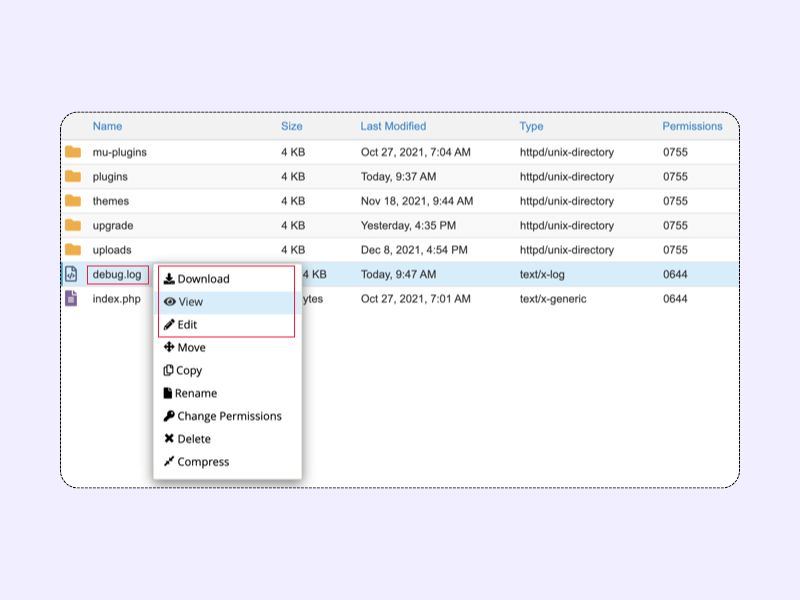The height and width of the screenshot is (600, 800).
Task: Click the 0644 permissions of index.php
Action: pos(675,299)
